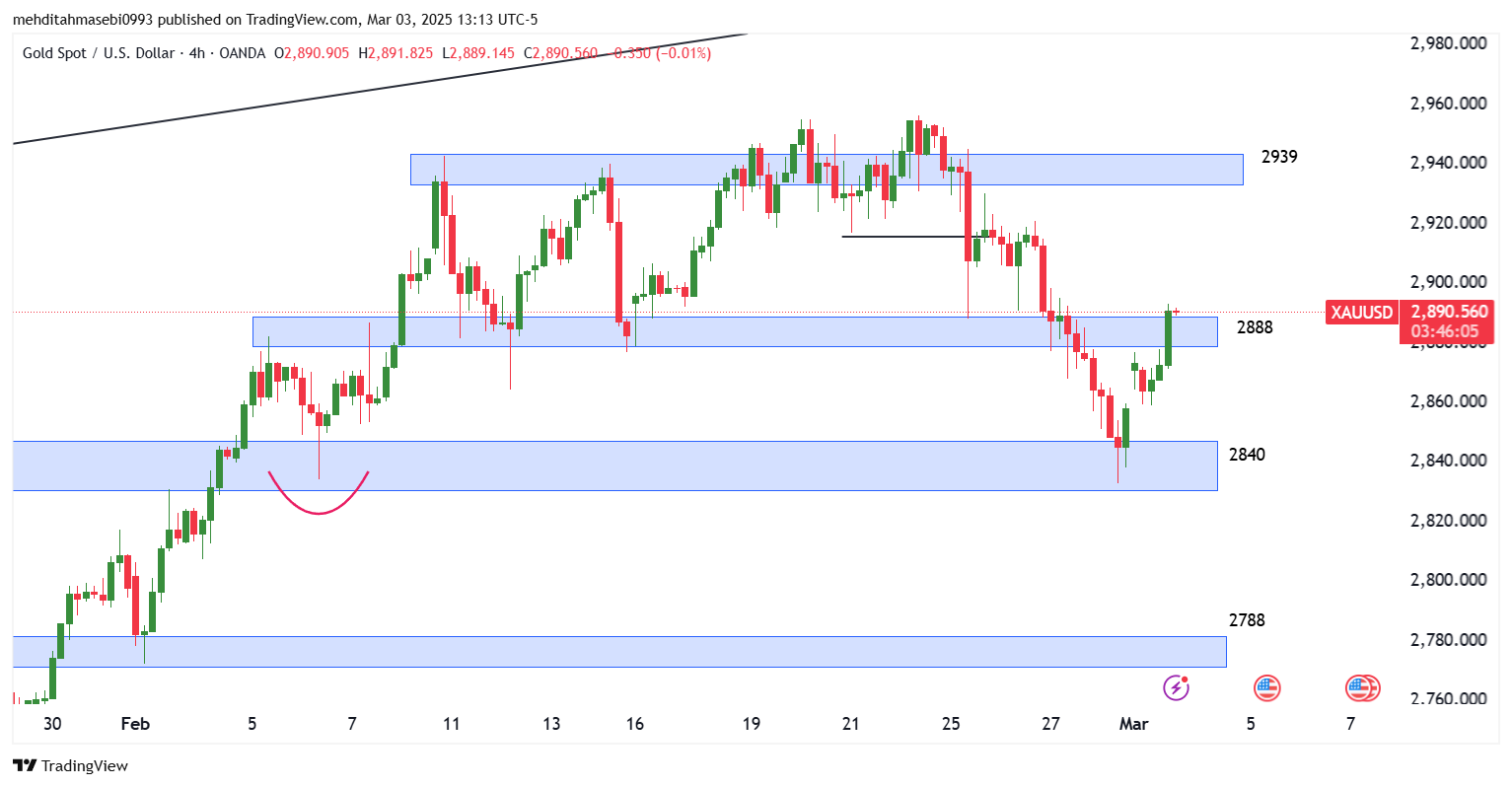Click the 2,780.000 price axis label
1512x787 pixels.
click(1449, 640)
